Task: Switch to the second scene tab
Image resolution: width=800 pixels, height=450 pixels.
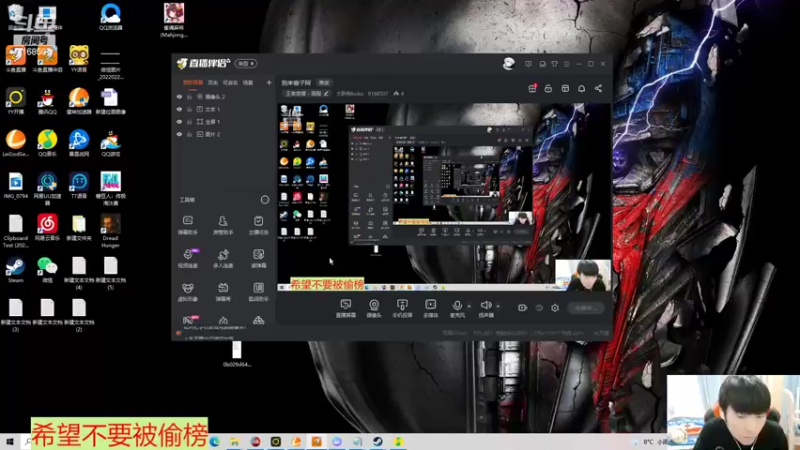Action: [x=213, y=82]
